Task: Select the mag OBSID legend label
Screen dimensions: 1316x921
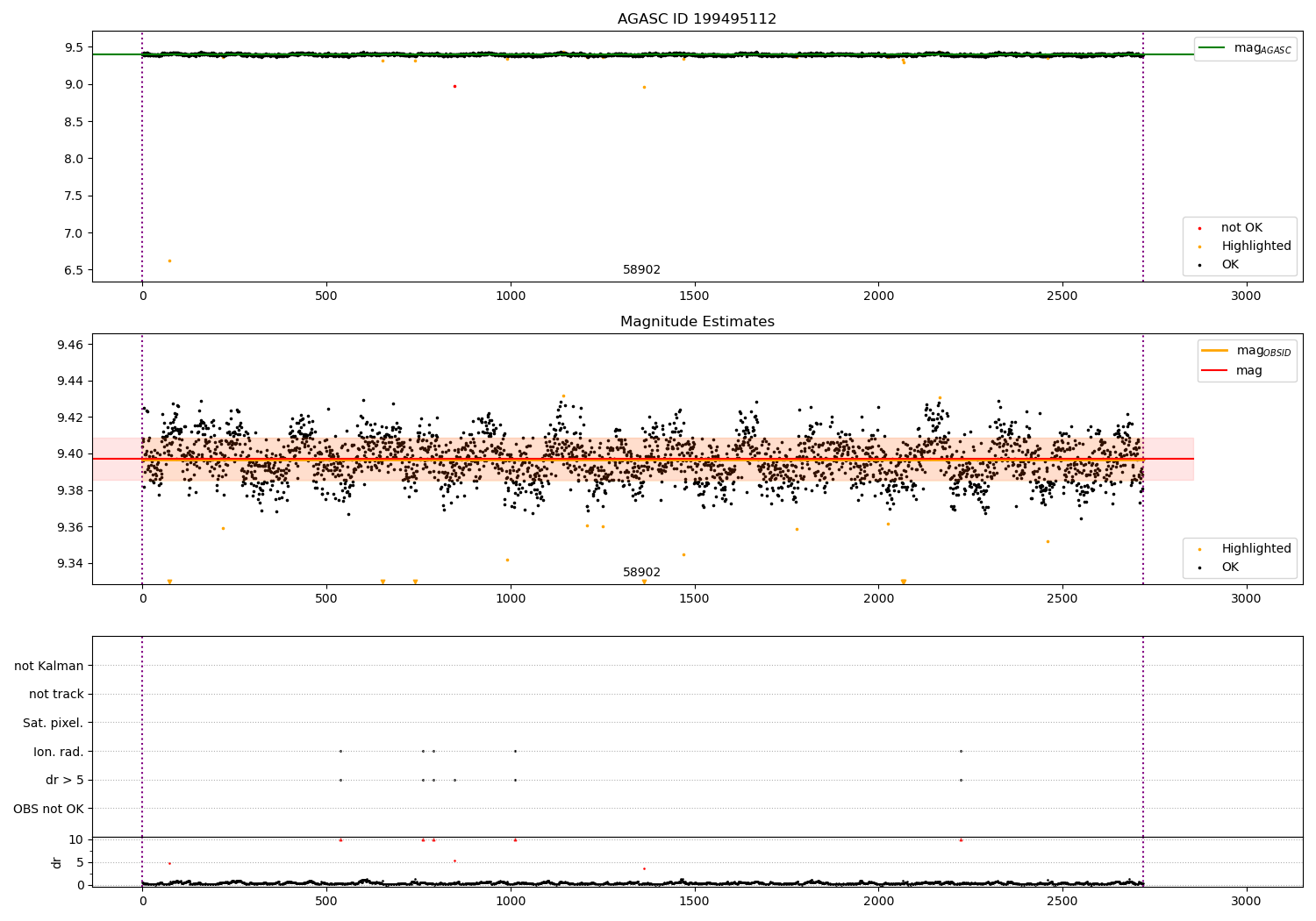Action: coord(1263,351)
